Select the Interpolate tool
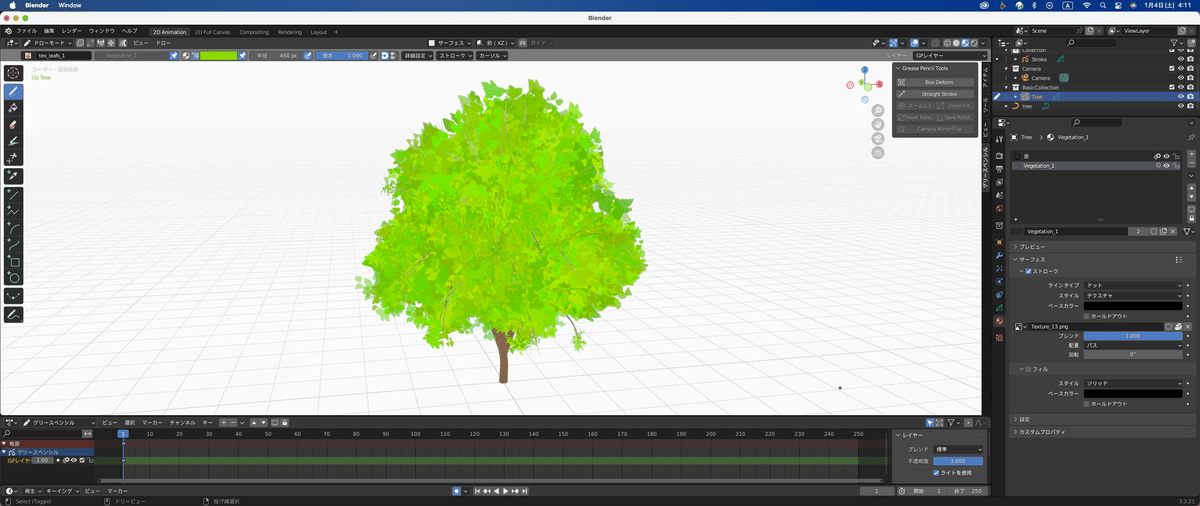 pos(14,296)
